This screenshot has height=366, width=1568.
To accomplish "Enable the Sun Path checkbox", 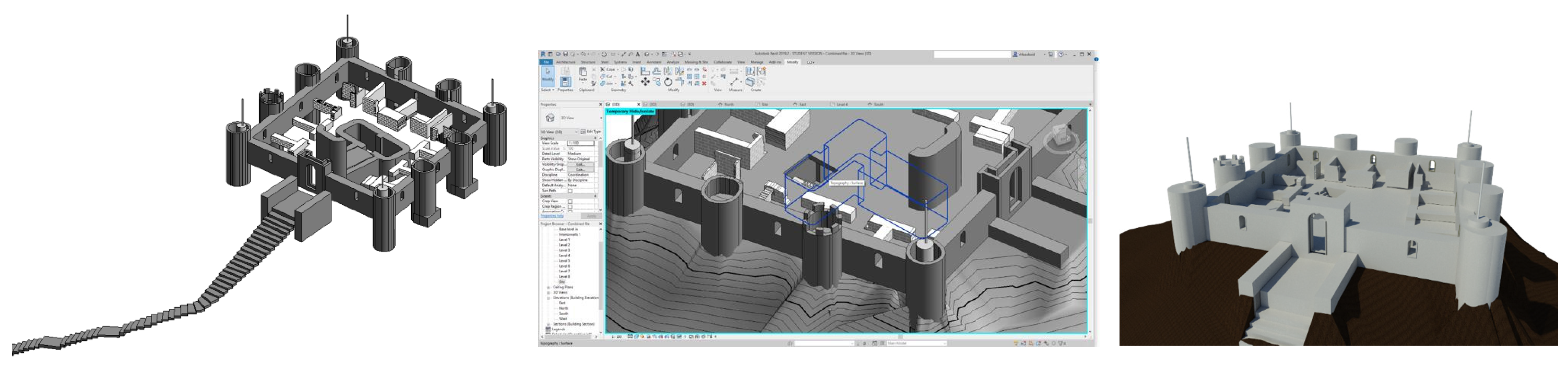I will (570, 191).
